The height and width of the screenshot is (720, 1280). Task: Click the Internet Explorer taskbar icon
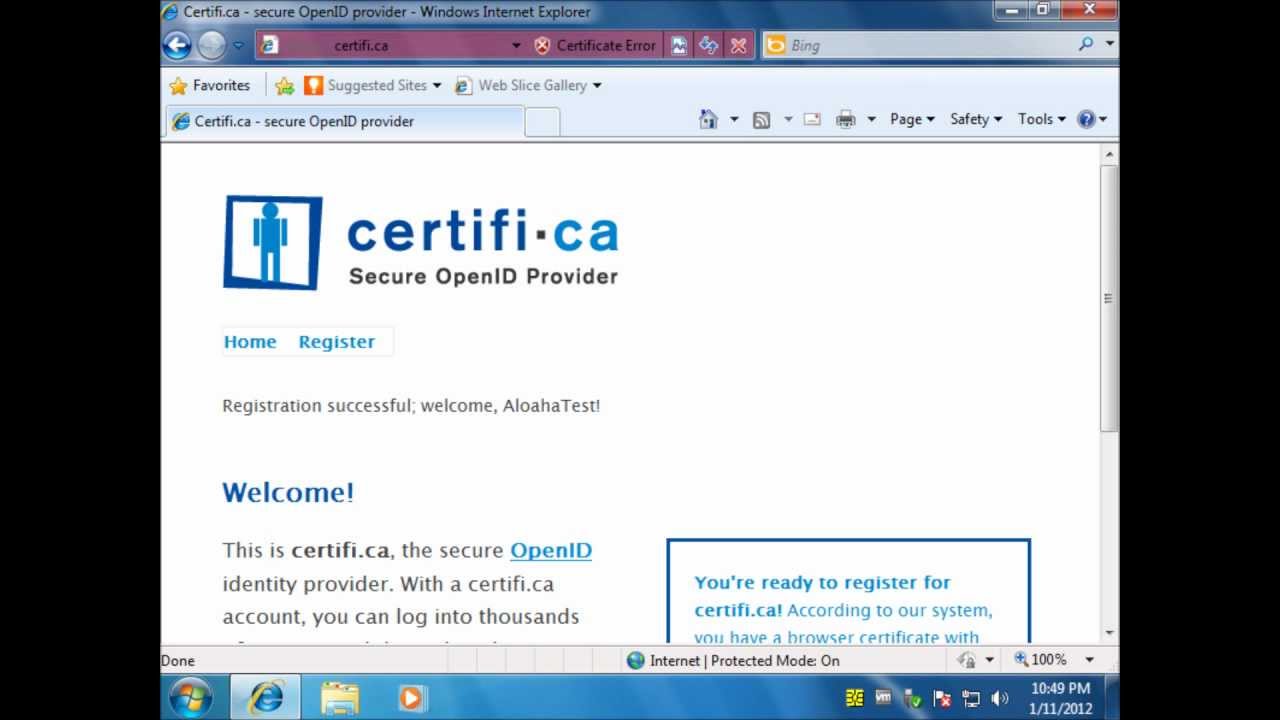(x=266, y=697)
